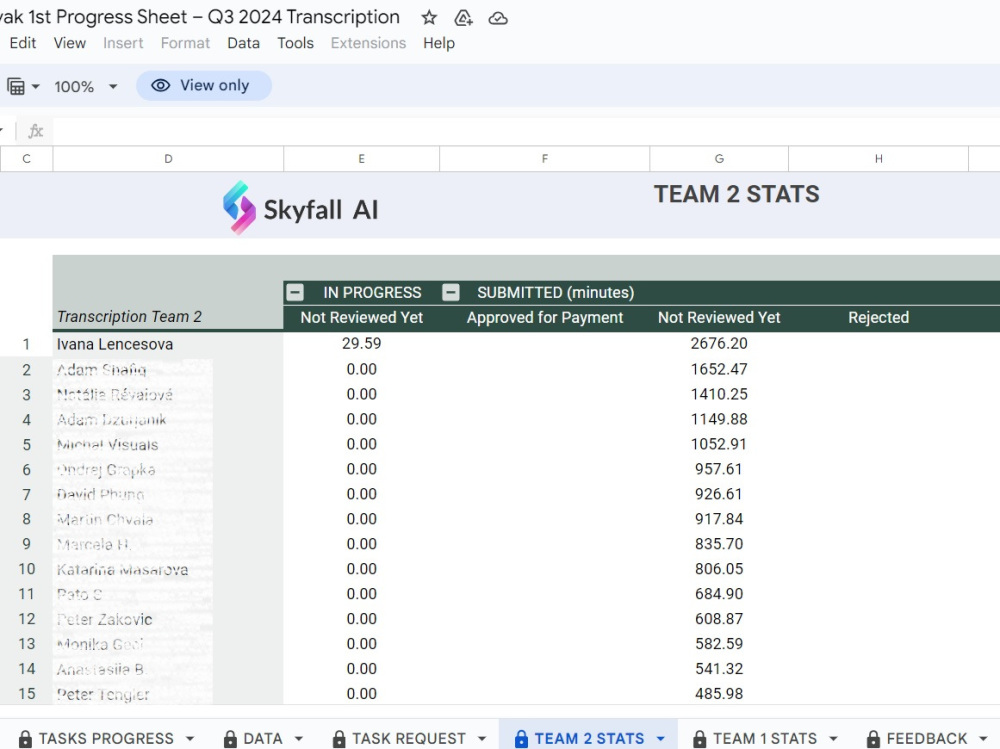1000x749 pixels.
Task: Switch to the DATA sheet tab
Action: click(x=263, y=738)
